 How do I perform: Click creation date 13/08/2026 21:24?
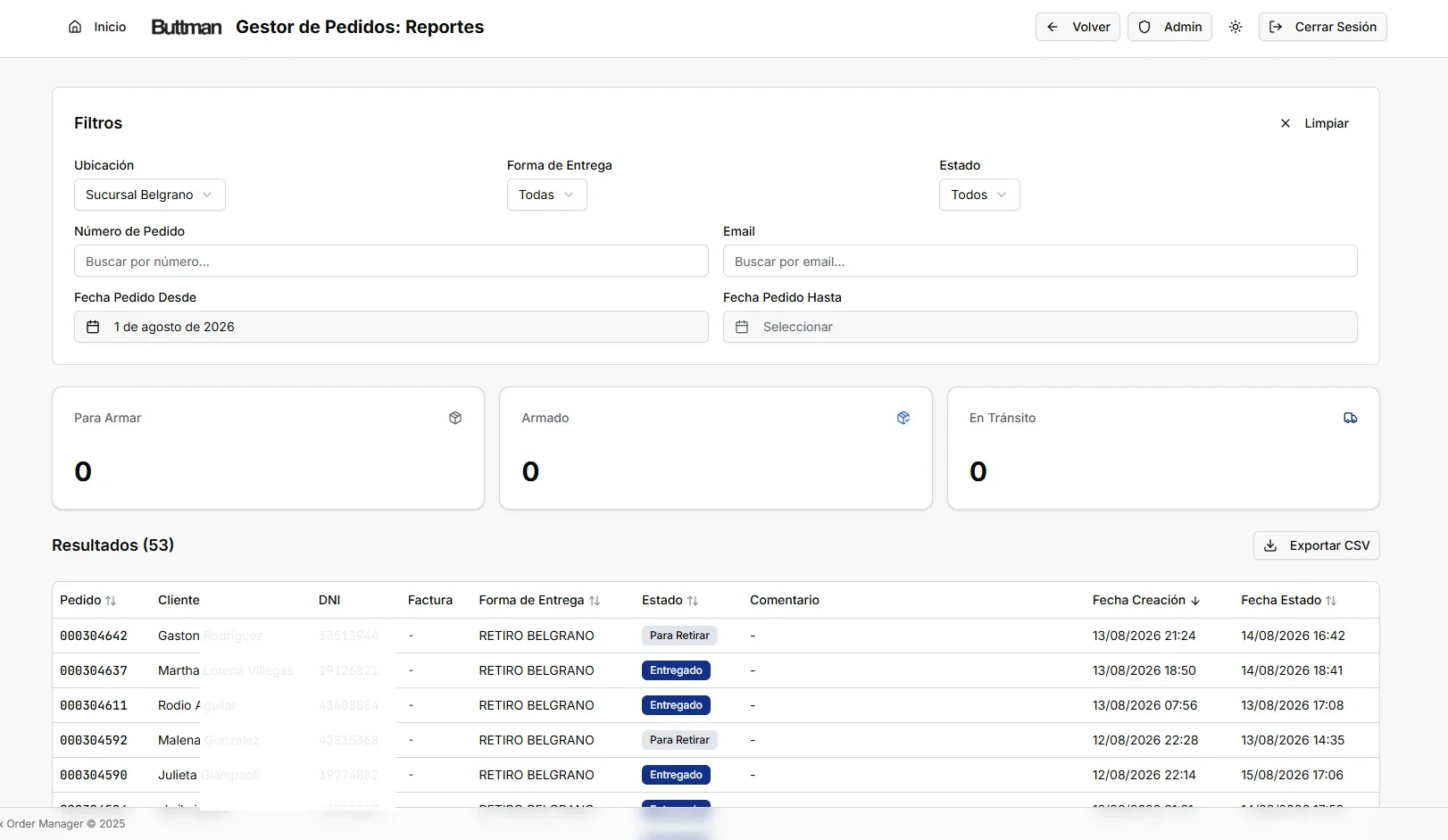(x=1144, y=636)
